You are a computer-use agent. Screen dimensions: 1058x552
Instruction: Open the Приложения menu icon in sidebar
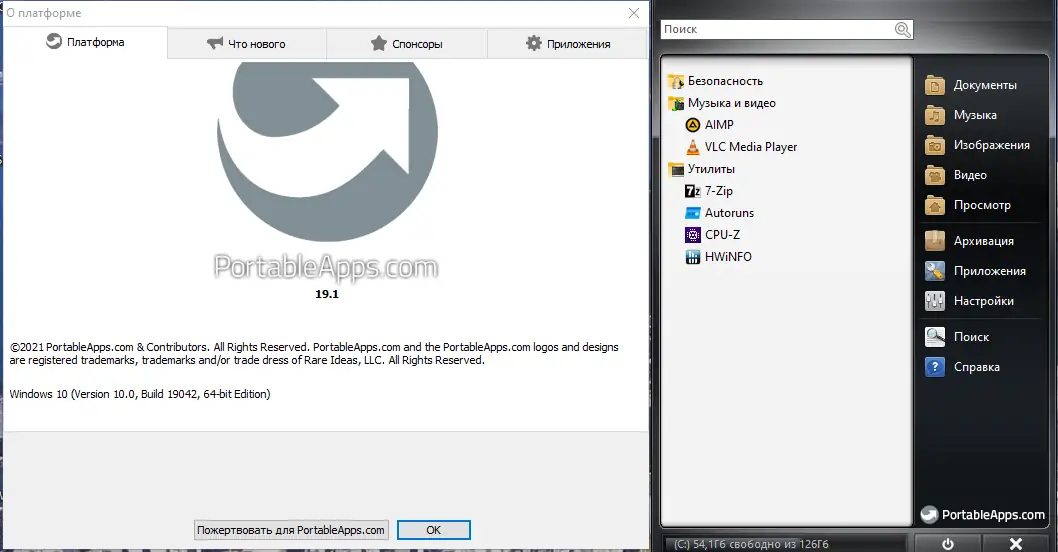pos(935,271)
